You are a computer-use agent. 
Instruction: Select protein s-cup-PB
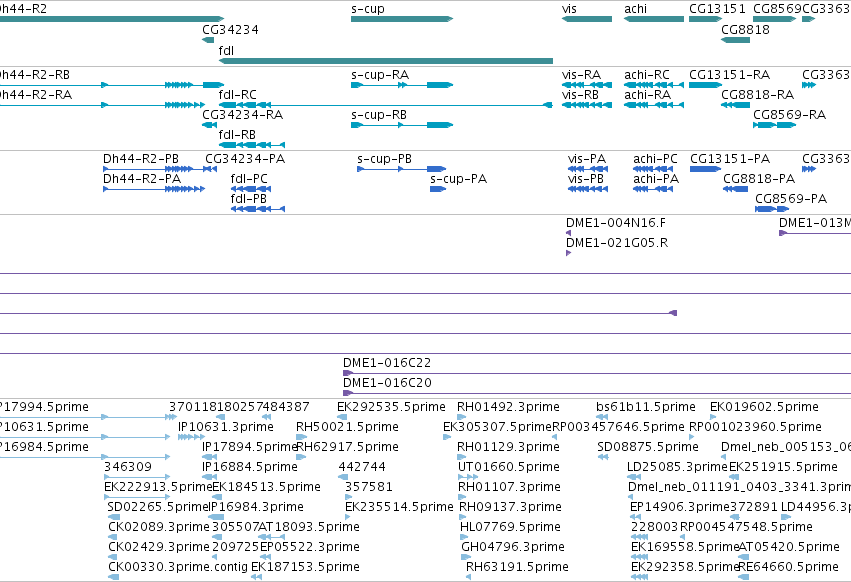(x=402, y=169)
